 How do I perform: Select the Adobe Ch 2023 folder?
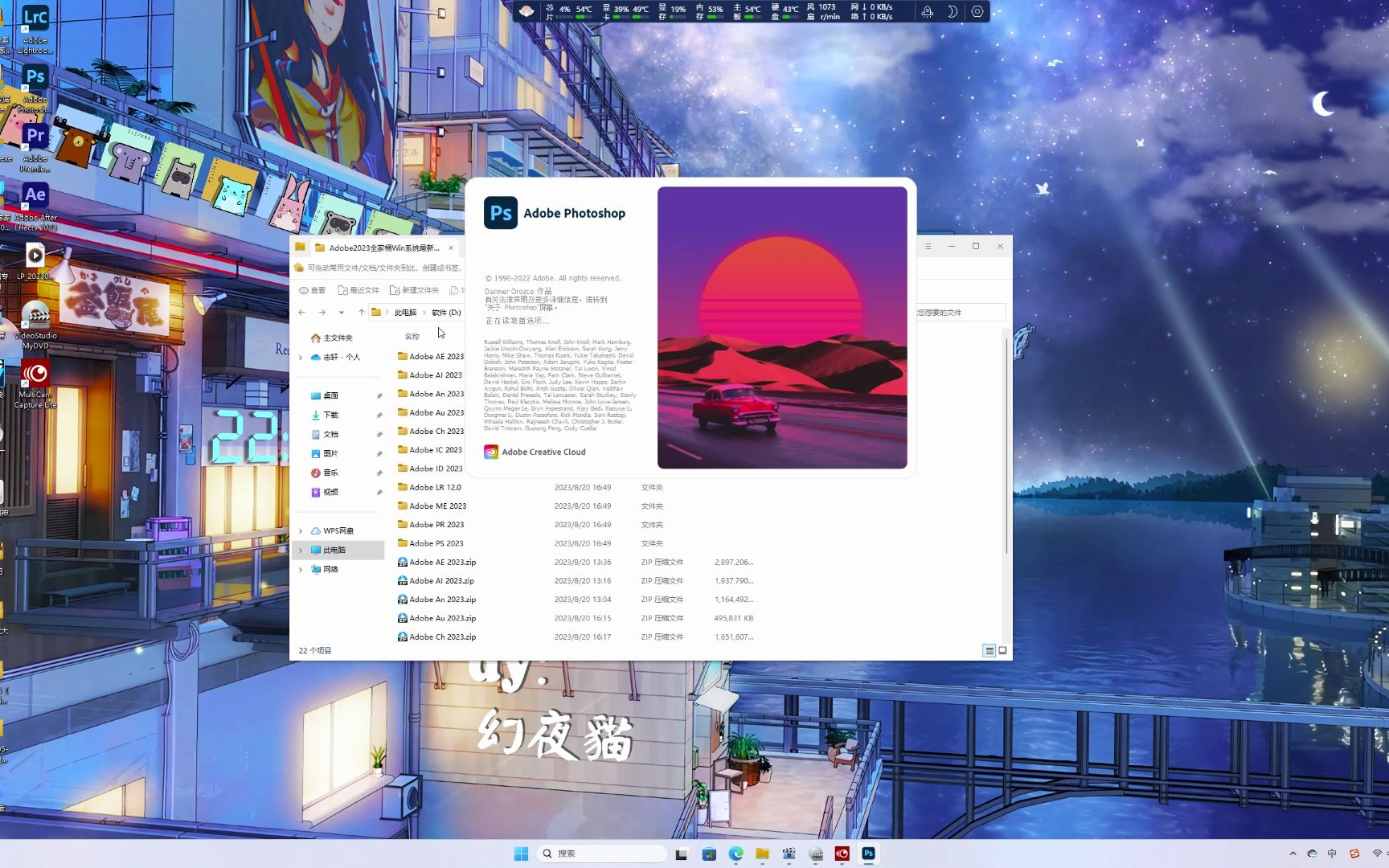pyautogui.click(x=431, y=432)
